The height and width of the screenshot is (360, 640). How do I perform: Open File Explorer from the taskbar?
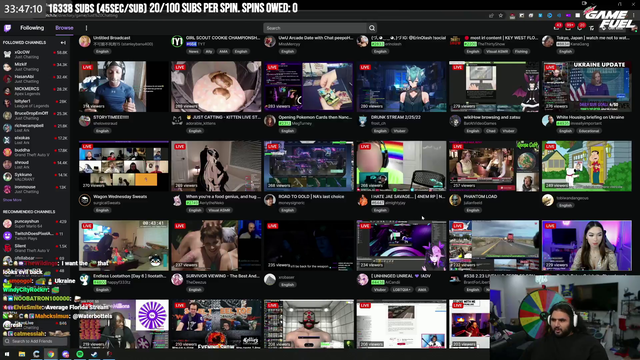[22, 354]
